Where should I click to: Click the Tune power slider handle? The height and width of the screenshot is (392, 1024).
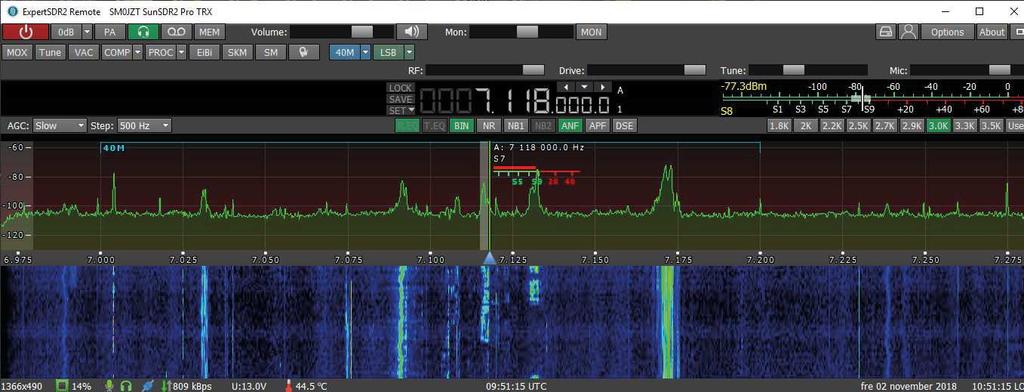pos(793,71)
